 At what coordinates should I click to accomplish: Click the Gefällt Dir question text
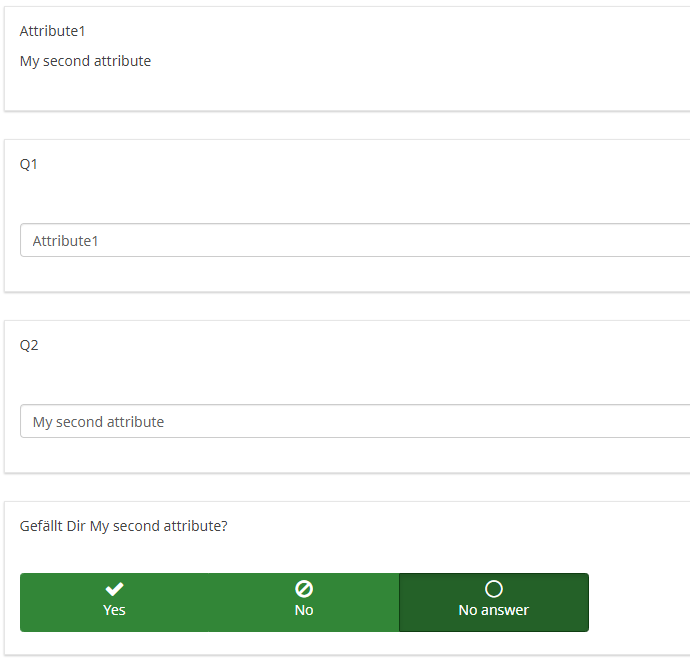coord(123,526)
